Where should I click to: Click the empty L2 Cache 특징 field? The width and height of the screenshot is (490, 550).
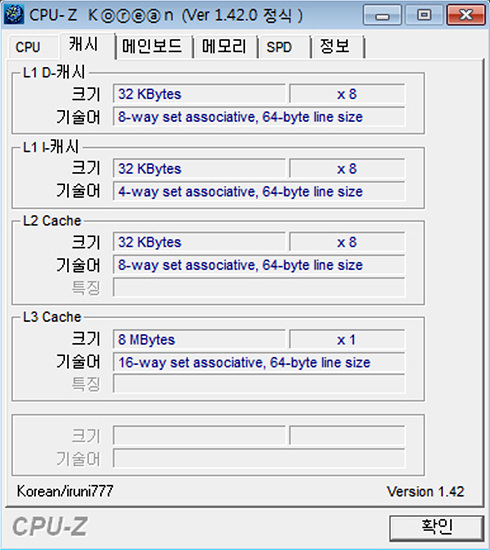tap(259, 287)
